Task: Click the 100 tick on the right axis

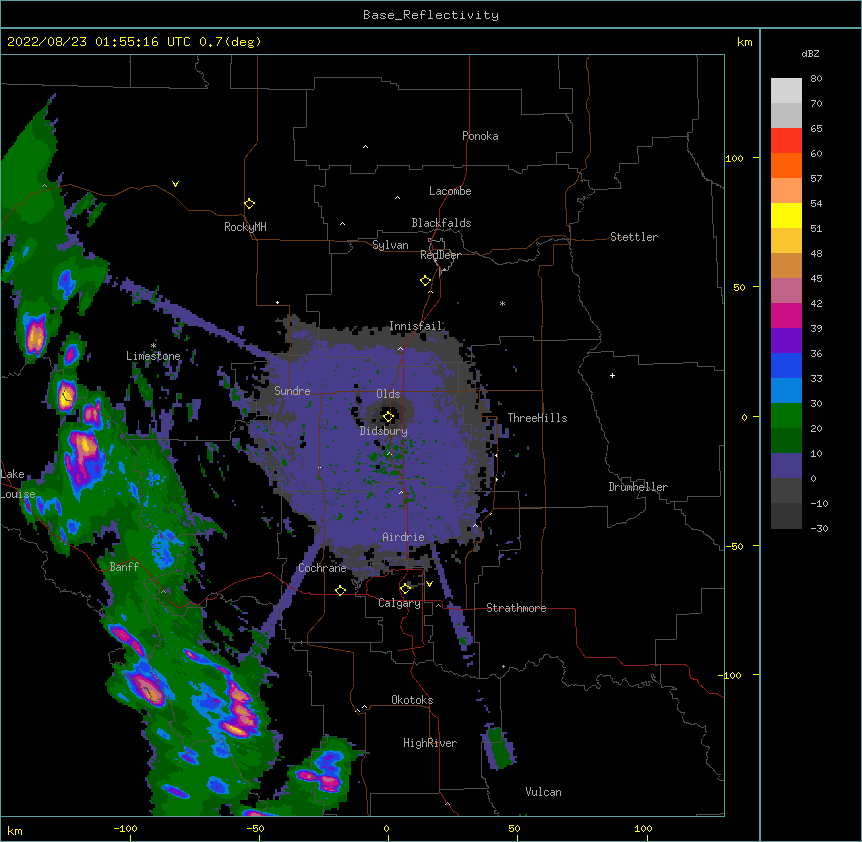Action: (x=734, y=158)
